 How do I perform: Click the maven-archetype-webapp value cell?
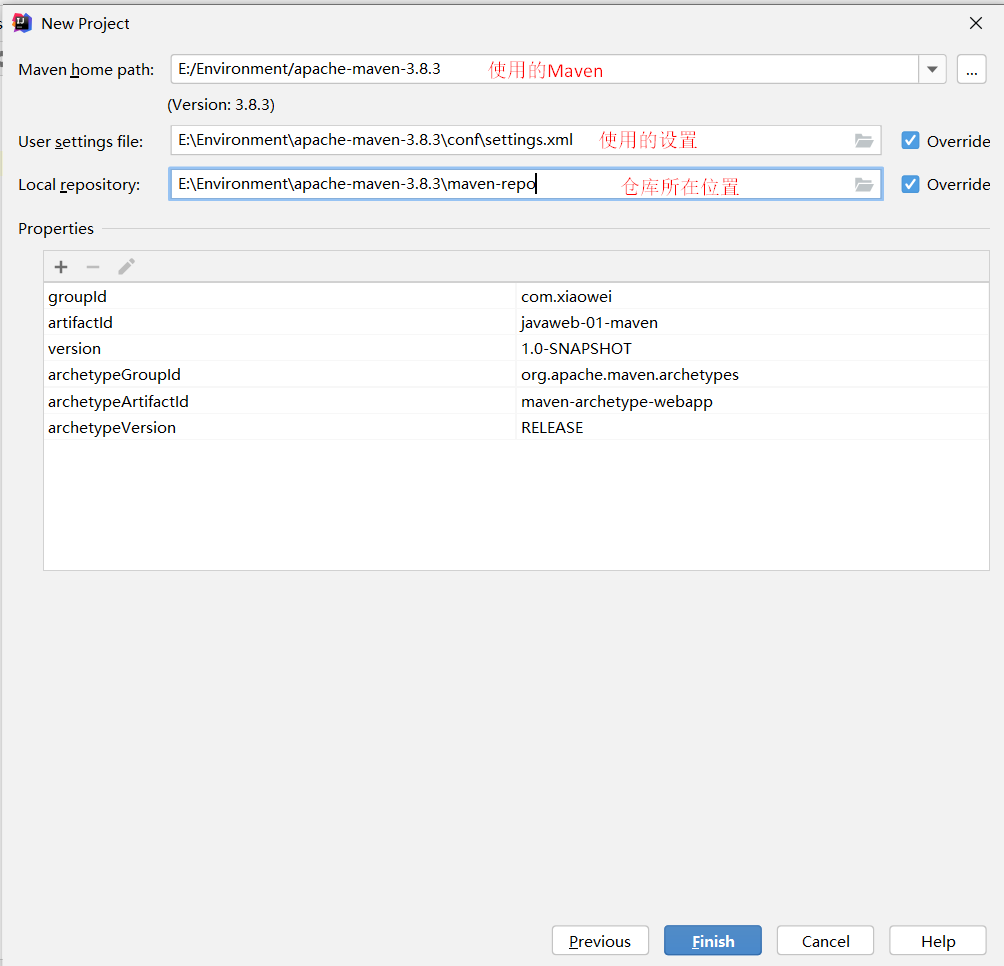click(x=752, y=401)
